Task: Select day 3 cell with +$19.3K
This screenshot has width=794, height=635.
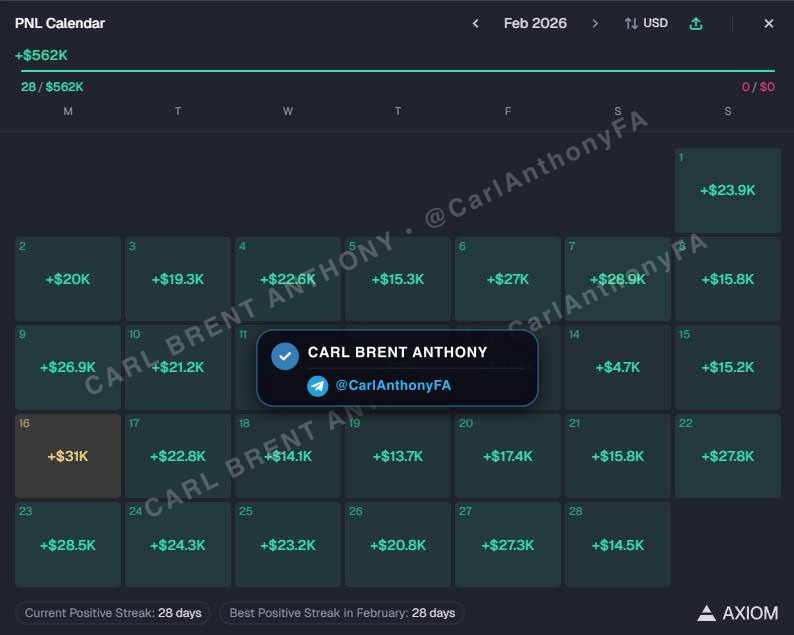Action: [x=178, y=279]
